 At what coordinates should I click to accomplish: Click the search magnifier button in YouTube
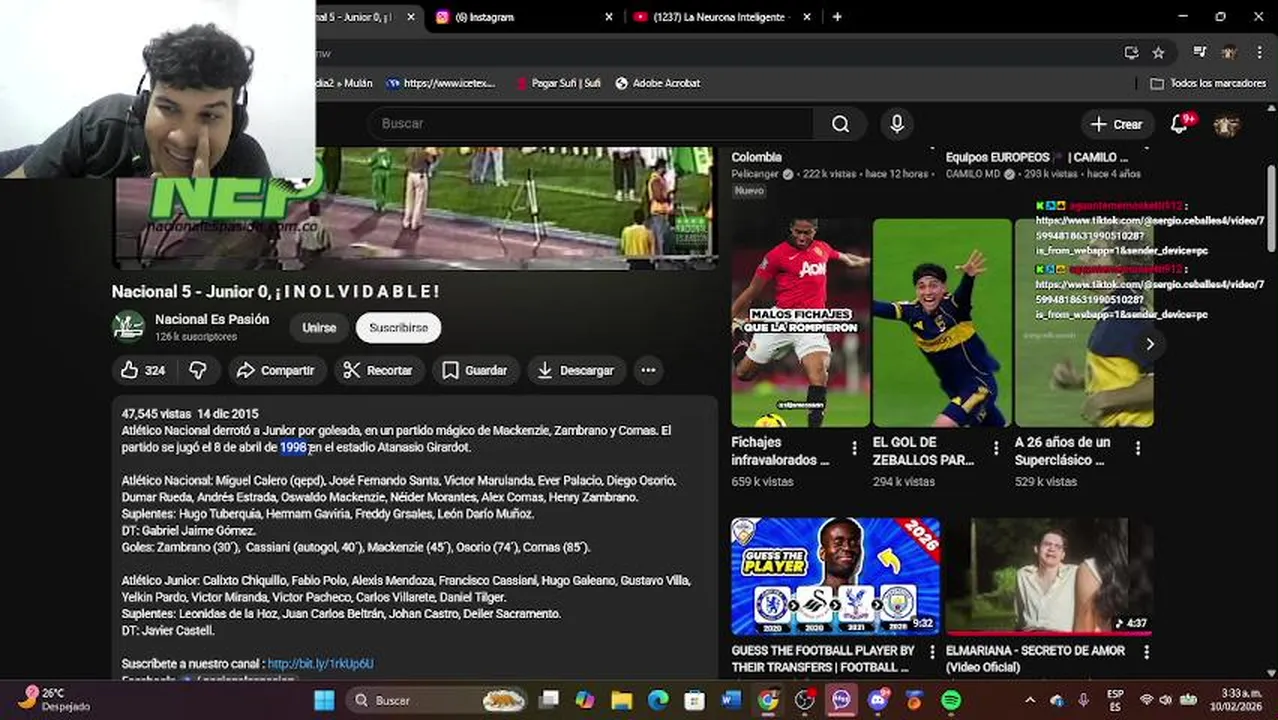pyautogui.click(x=840, y=124)
